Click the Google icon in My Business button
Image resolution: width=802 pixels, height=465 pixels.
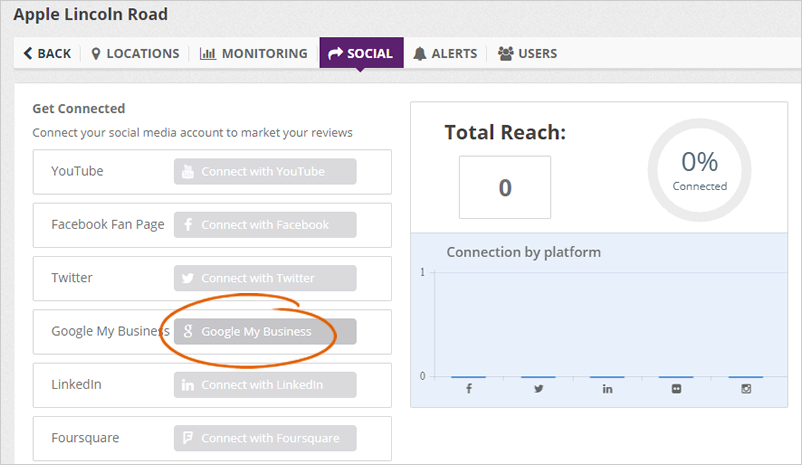click(187, 332)
